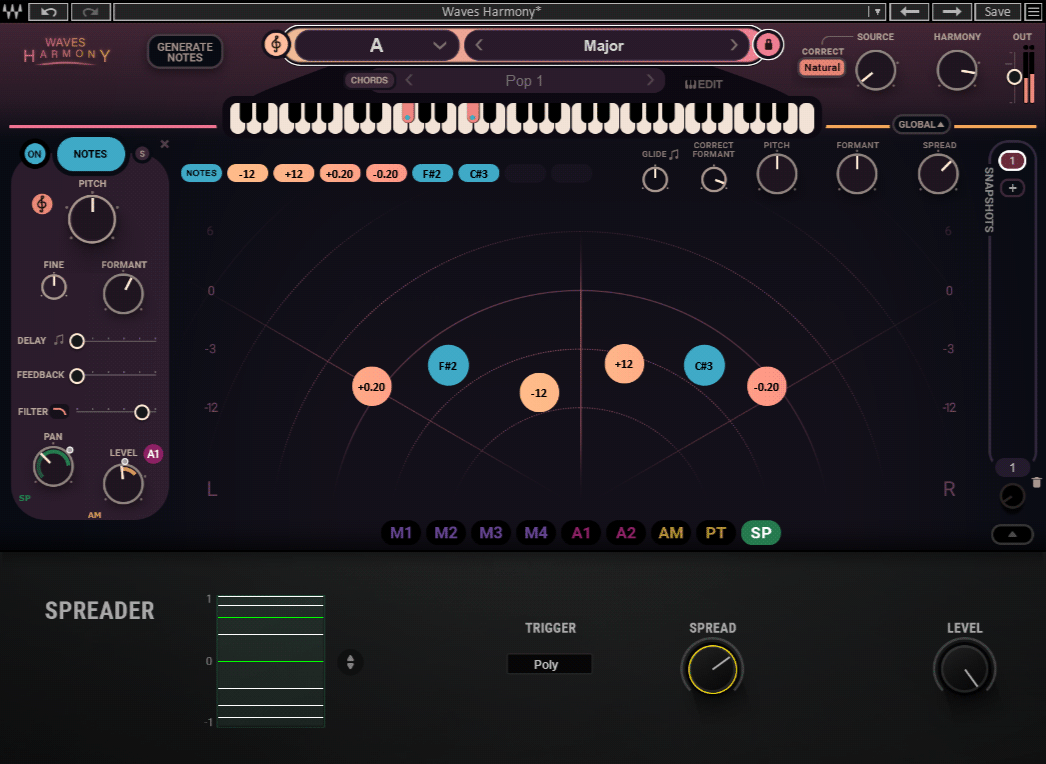Open the SP spreader tab
The image size is (1046, 764).
tap(760, 532)
